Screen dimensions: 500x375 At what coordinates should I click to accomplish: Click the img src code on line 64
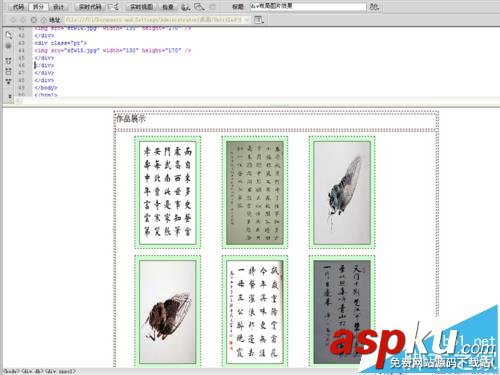tap(113, 50)
